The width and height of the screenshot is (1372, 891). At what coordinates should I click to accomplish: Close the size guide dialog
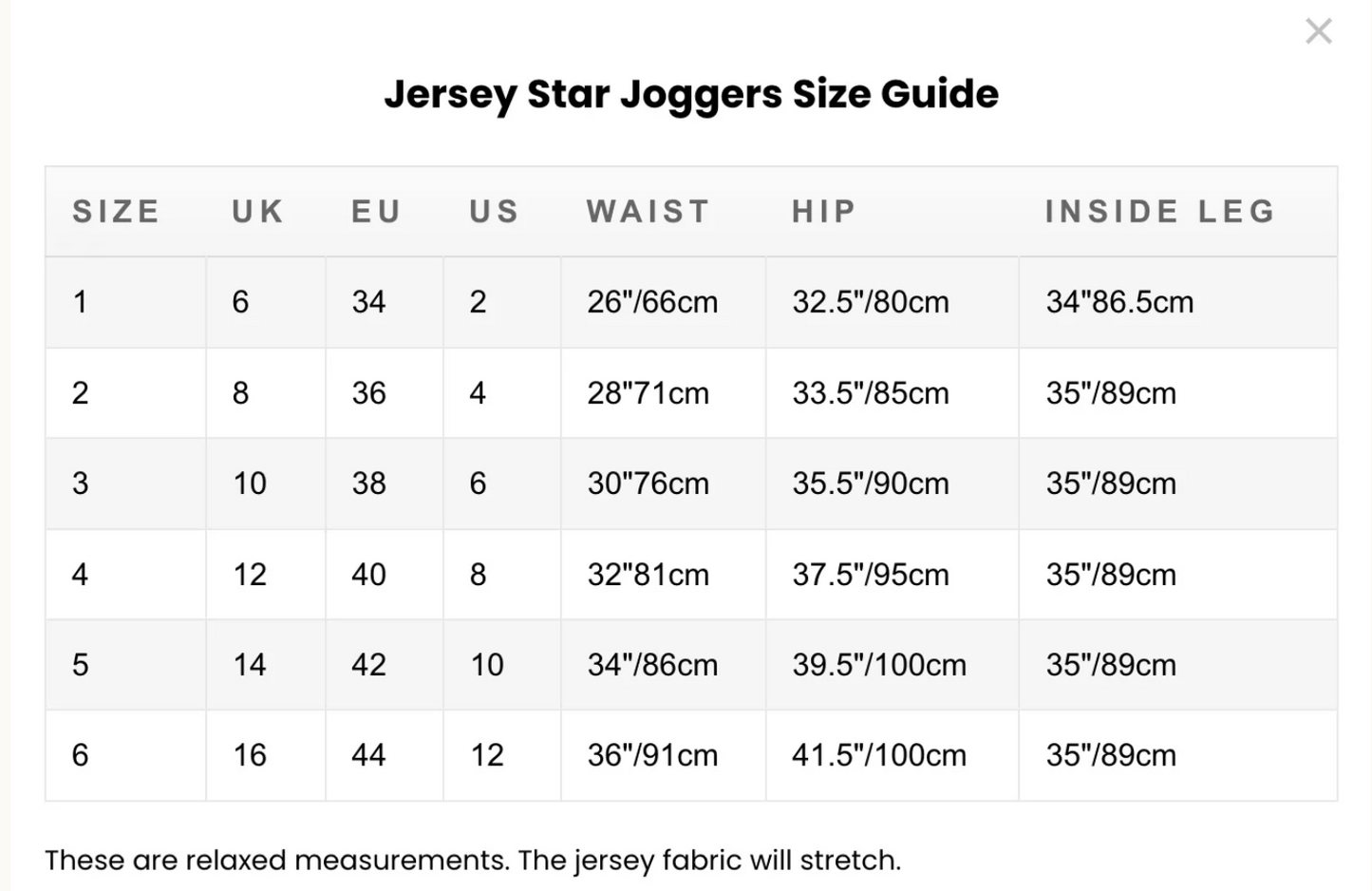[x=1318, y=31]
